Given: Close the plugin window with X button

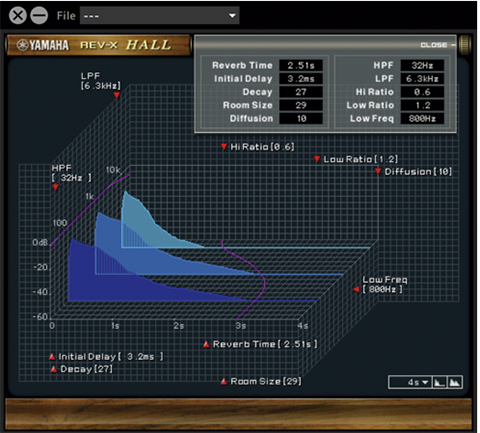Looking at the screenshot, I should (x=18, y=16).
